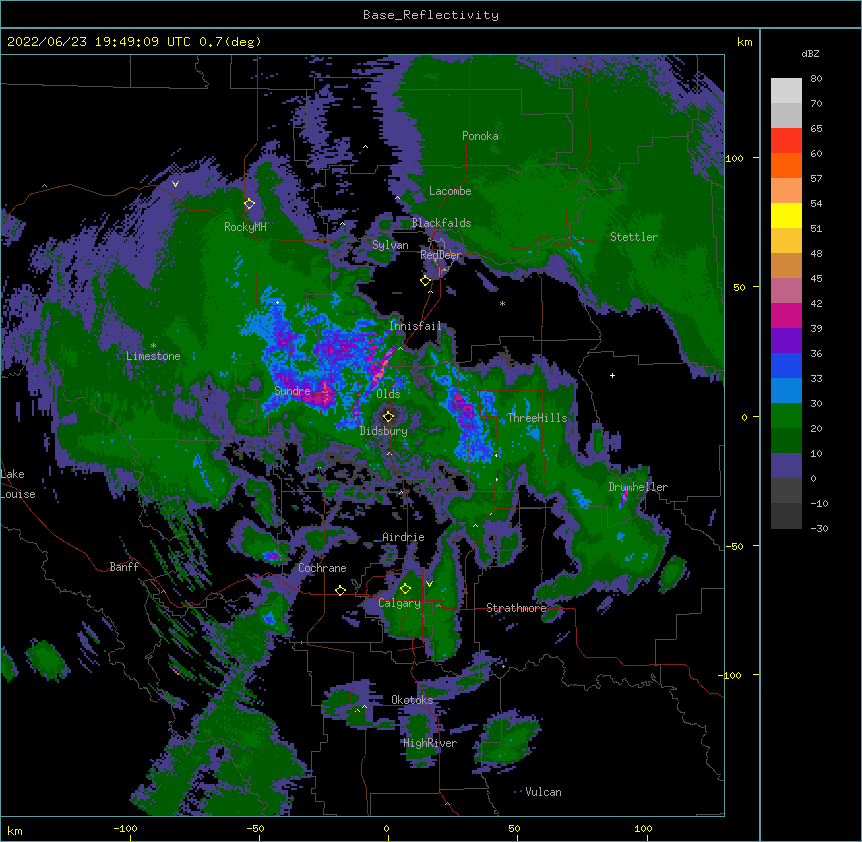The image size is (862, 842).
Task: Click the Vulcan label
Action: click(543, 792)
